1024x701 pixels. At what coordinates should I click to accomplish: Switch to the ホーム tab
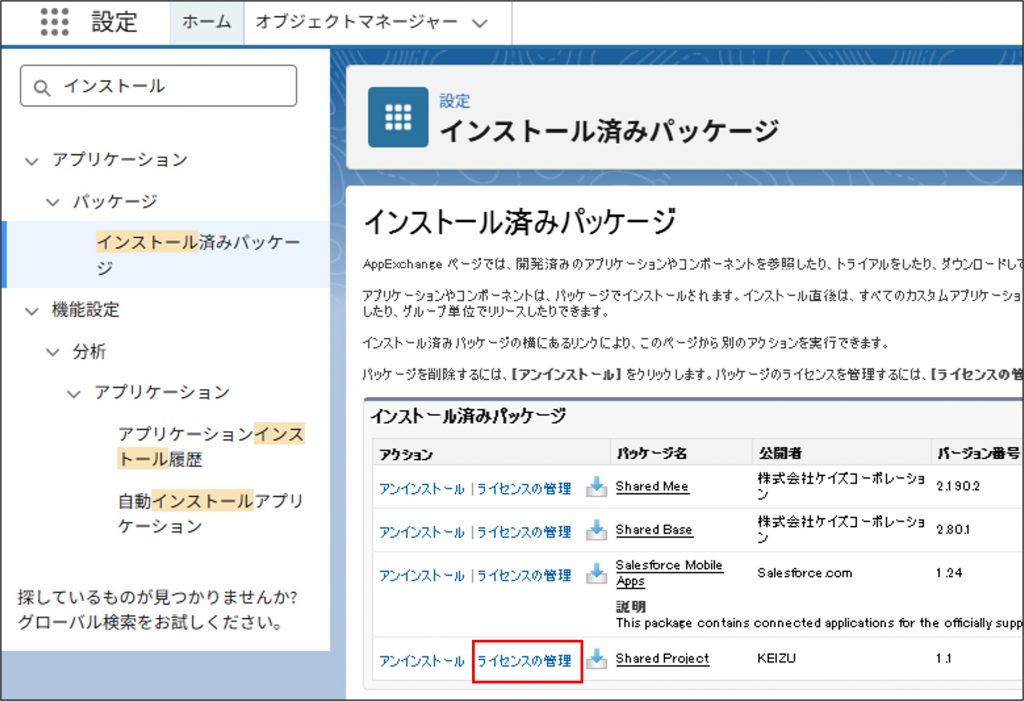pos(207,22)
